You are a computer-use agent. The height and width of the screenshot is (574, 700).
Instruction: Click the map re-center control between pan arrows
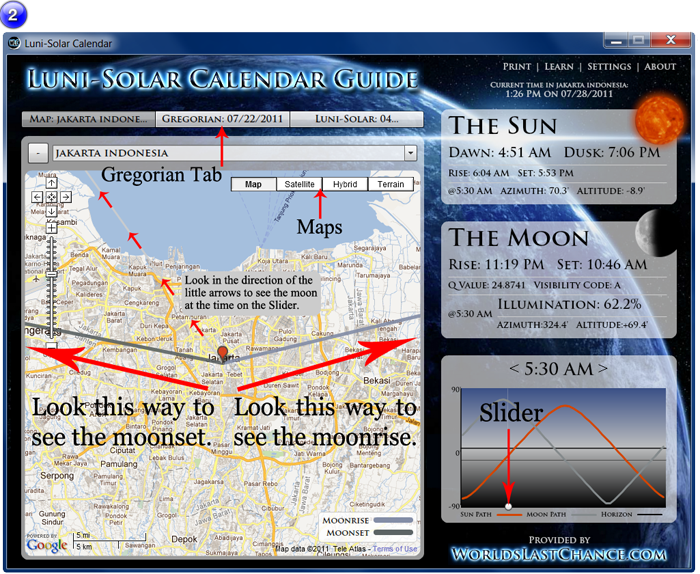(51, 197)
